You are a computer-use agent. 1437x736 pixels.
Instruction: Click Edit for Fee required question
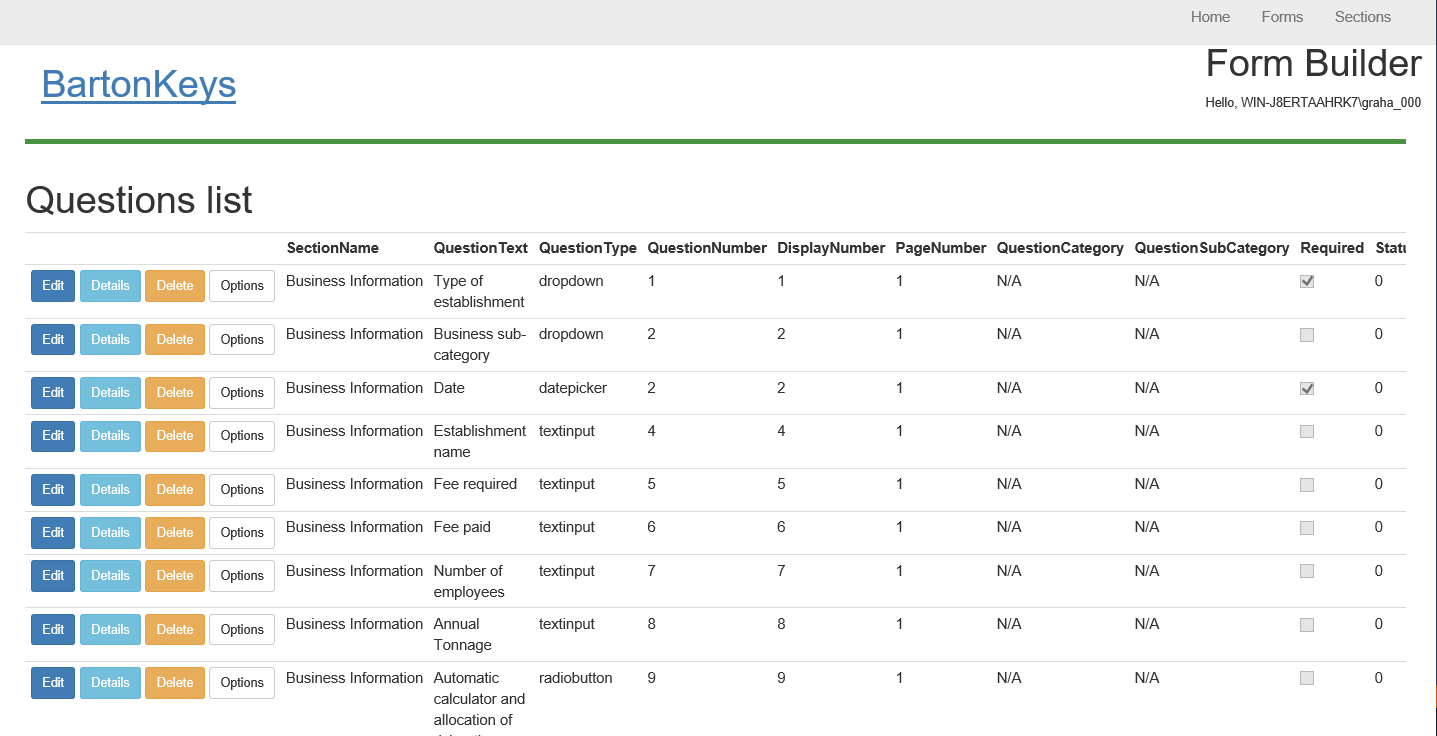pos(53,490)
